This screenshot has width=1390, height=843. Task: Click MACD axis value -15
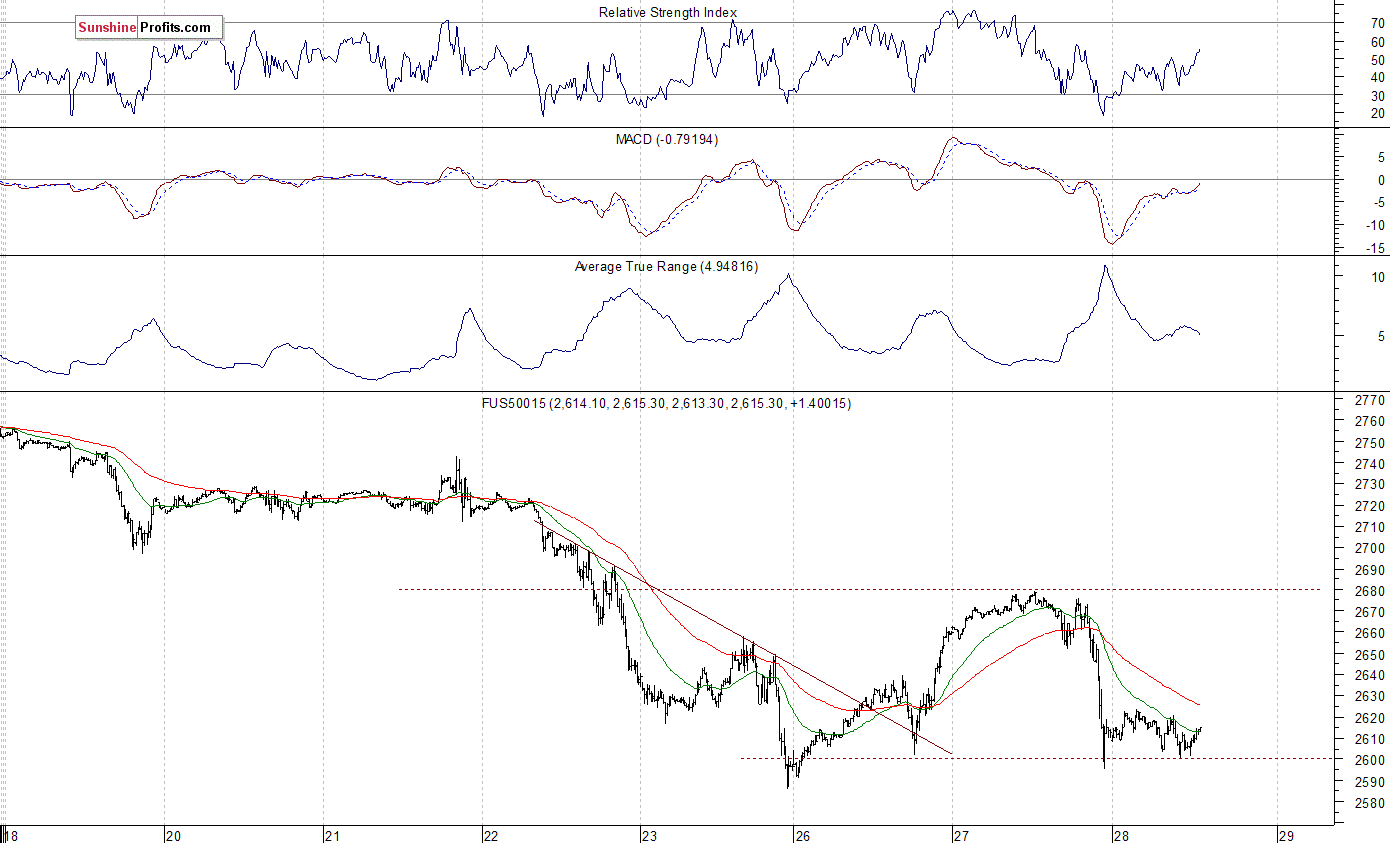tap(1377, 249)
